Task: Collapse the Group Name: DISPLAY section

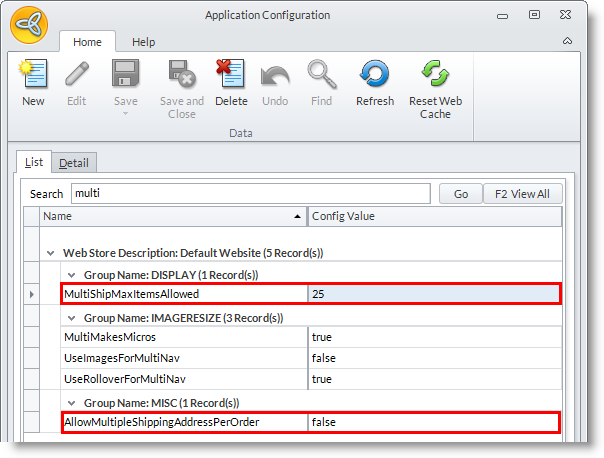Action: pos(70,274)
